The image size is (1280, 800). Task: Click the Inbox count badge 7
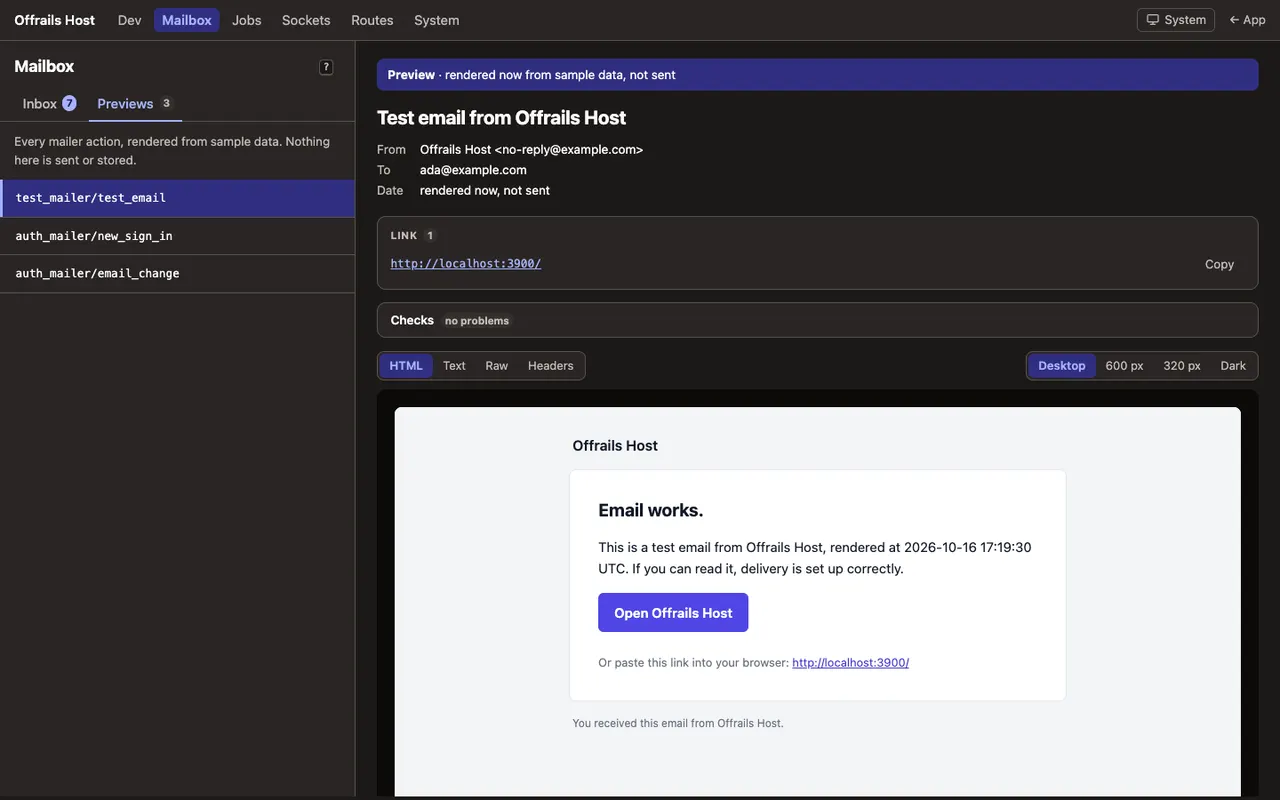[69, 103]
